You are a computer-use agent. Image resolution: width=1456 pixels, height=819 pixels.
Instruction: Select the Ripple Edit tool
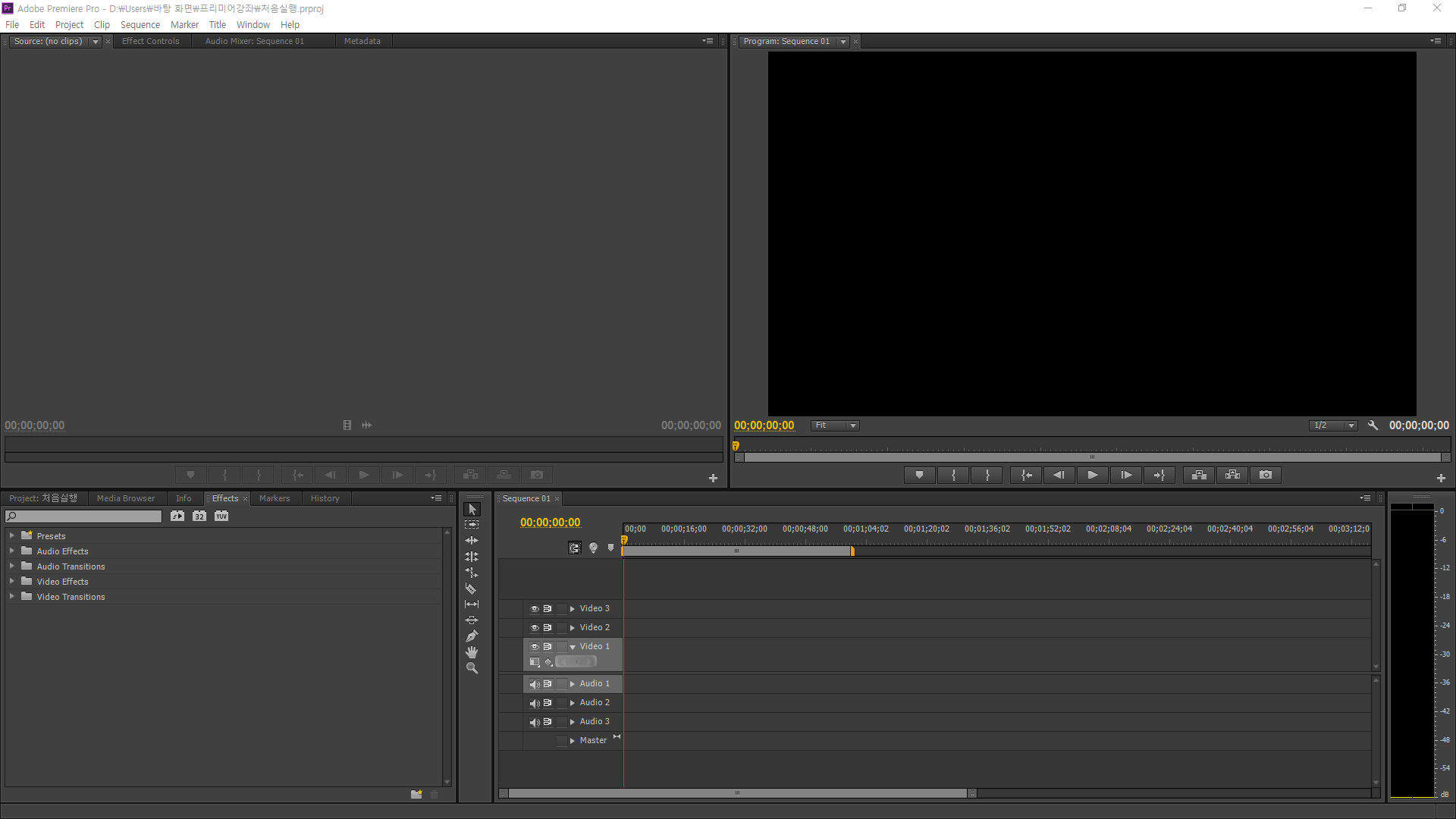coord(471,541)
